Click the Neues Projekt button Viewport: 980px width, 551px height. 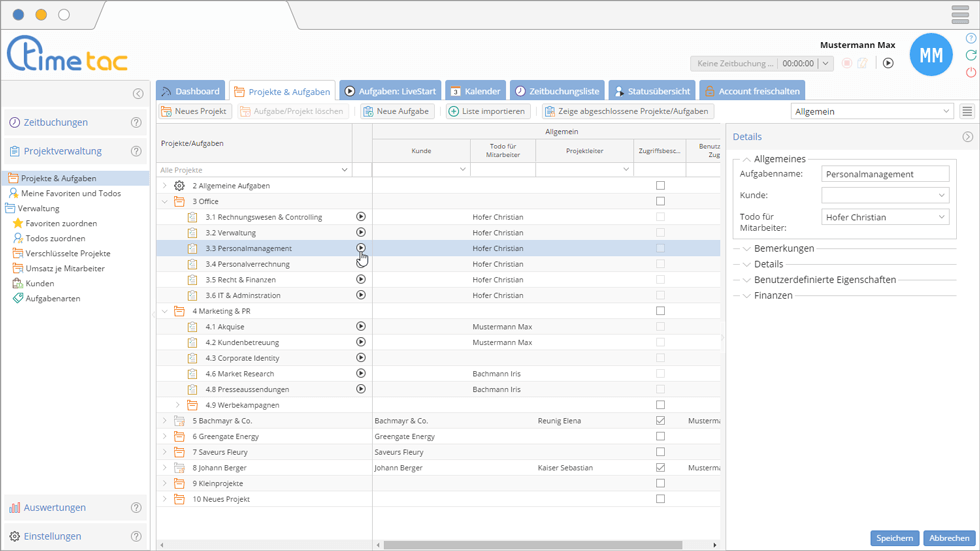click(195, 112)
